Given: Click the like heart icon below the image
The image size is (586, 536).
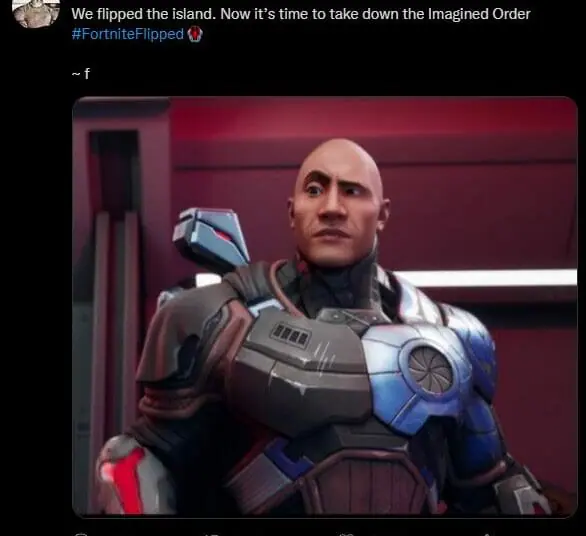Looking at the screenshot, I should (346, 535).
